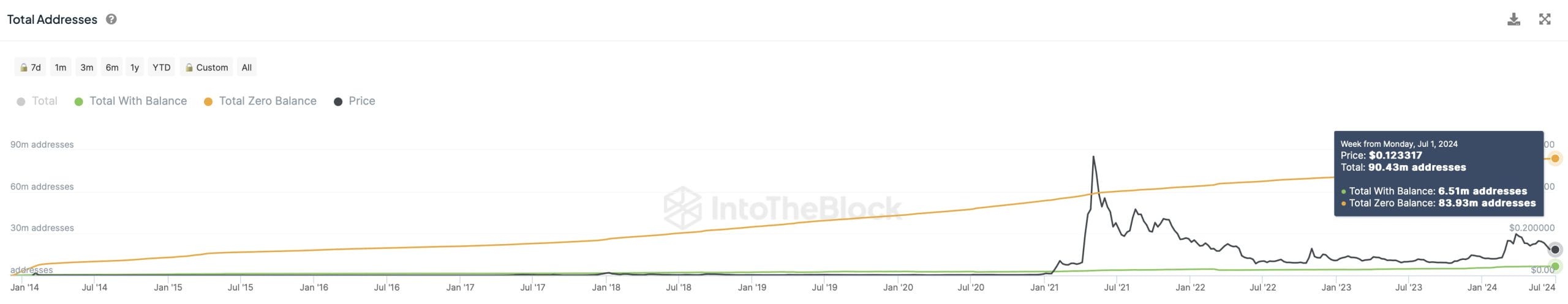1568x304 pixels.
Task: Click the orange Zero Balance endpoint marker
Action: 1555,158
